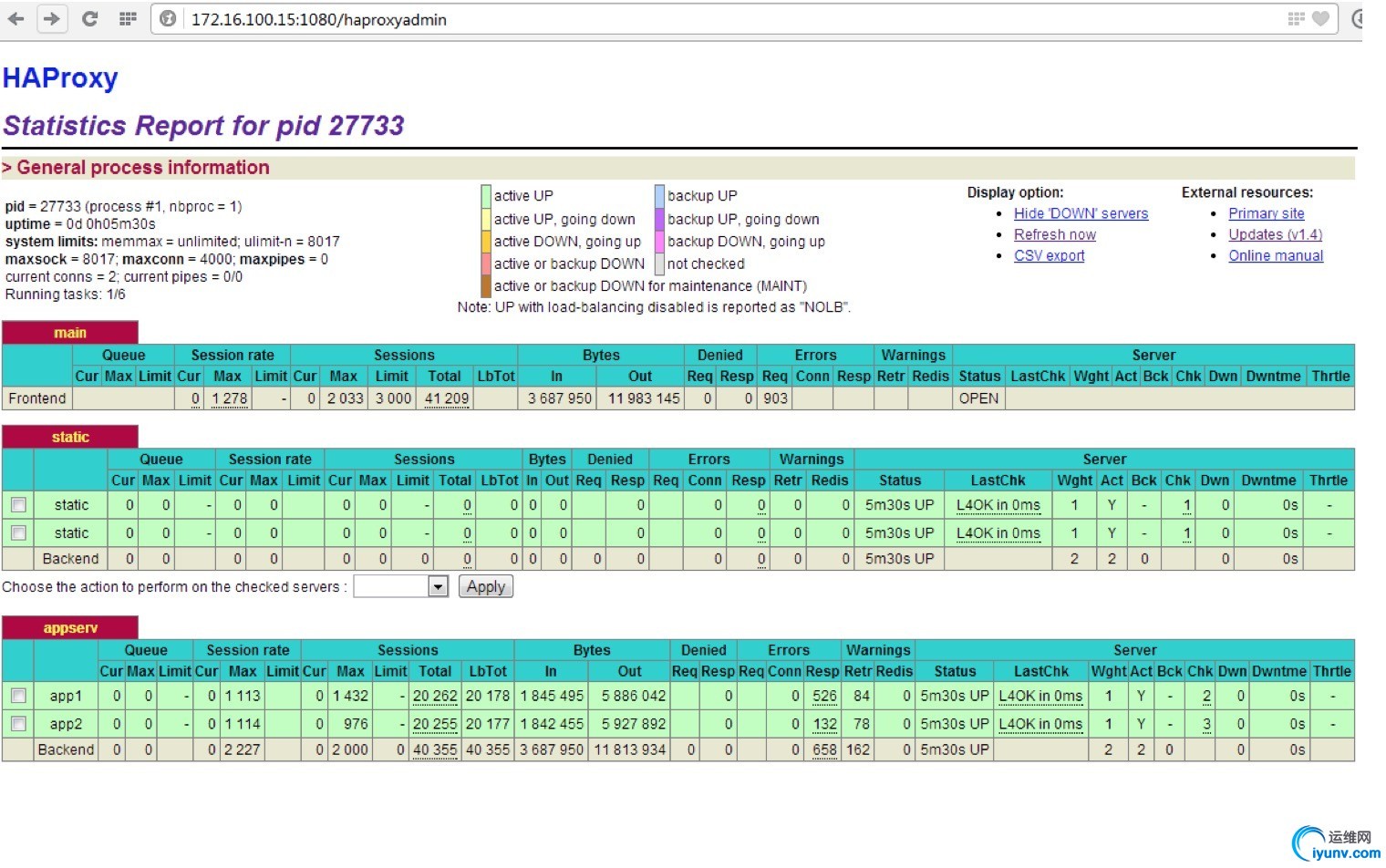The image size is (1386, 868).
Task: Click the heart favorite icon in address bar
Action: pos(1320,18)
